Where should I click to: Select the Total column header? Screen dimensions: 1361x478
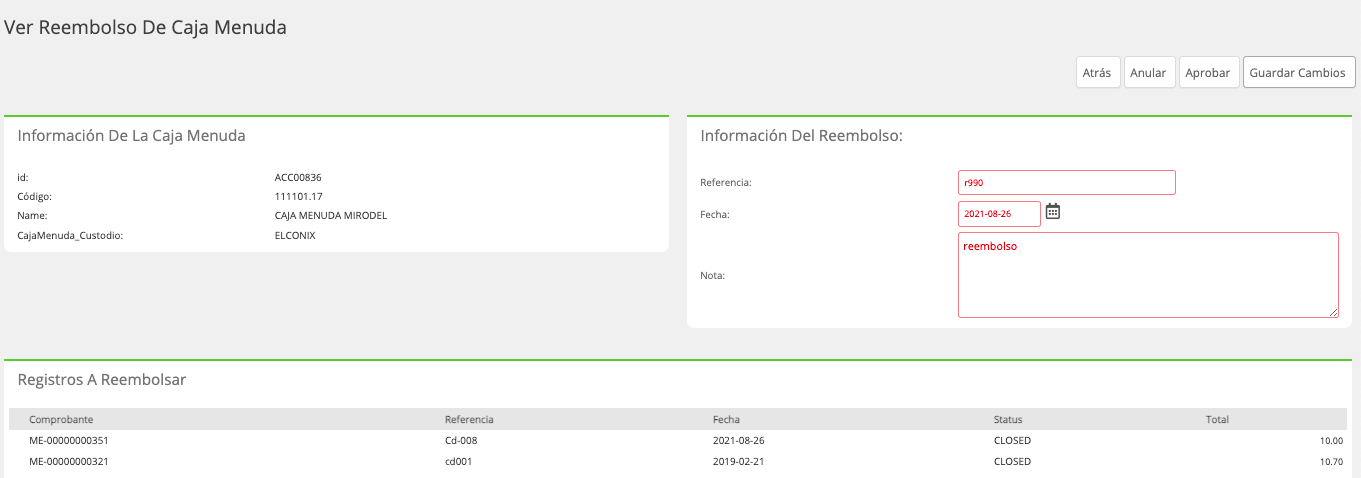click(1217, 419)
